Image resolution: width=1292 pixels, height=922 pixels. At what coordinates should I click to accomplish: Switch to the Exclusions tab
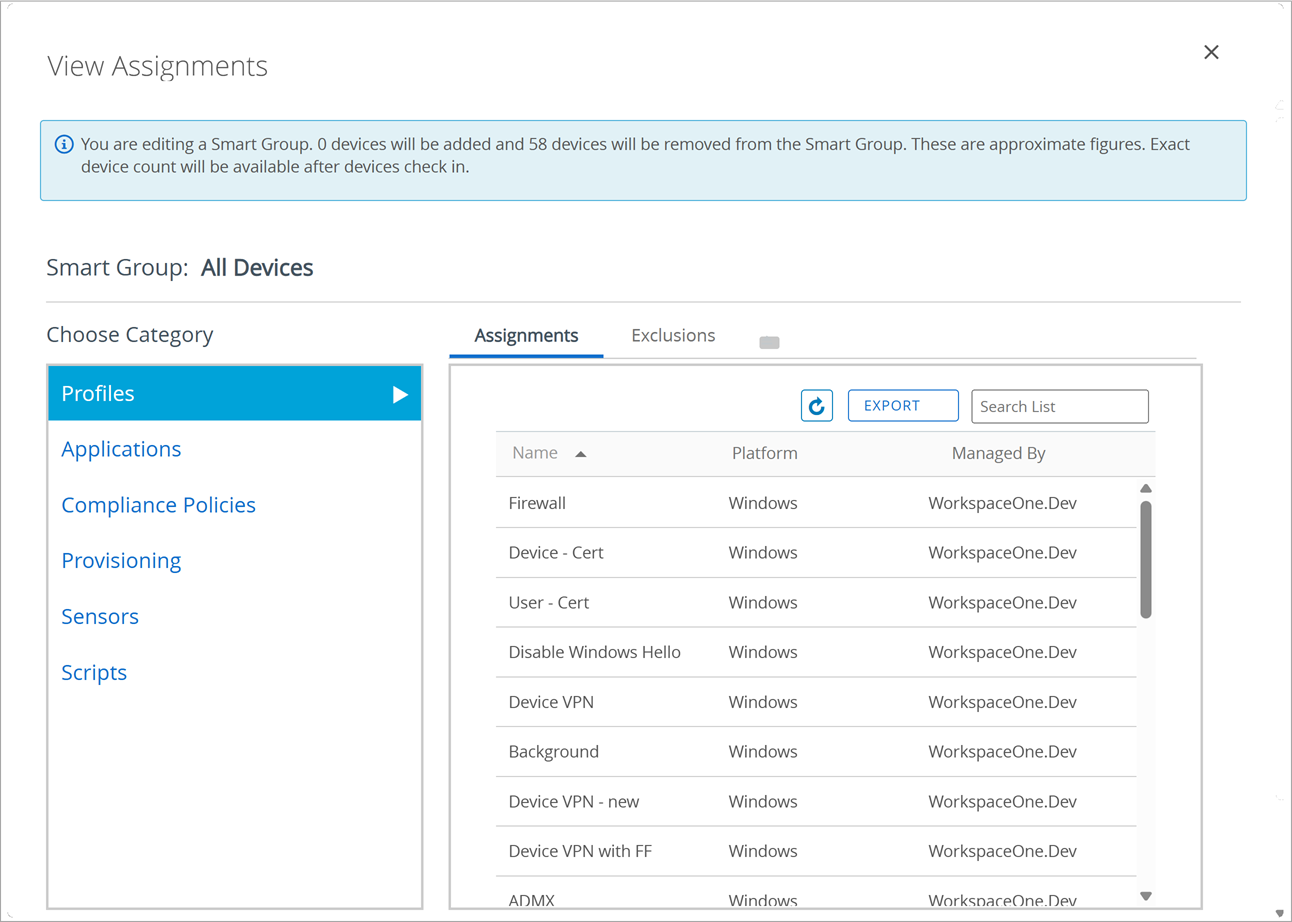coord(673,336)
